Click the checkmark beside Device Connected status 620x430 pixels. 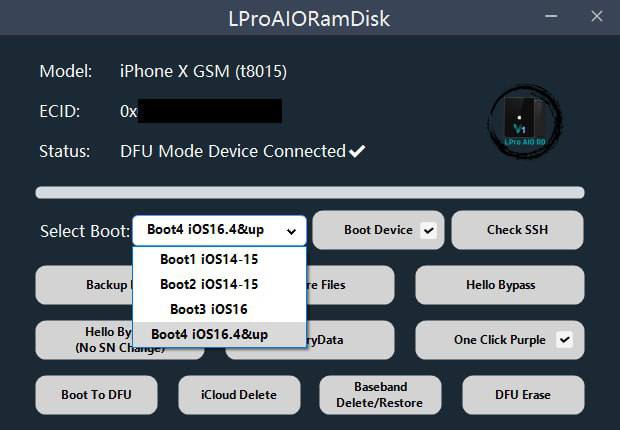(x=357, y=151)
